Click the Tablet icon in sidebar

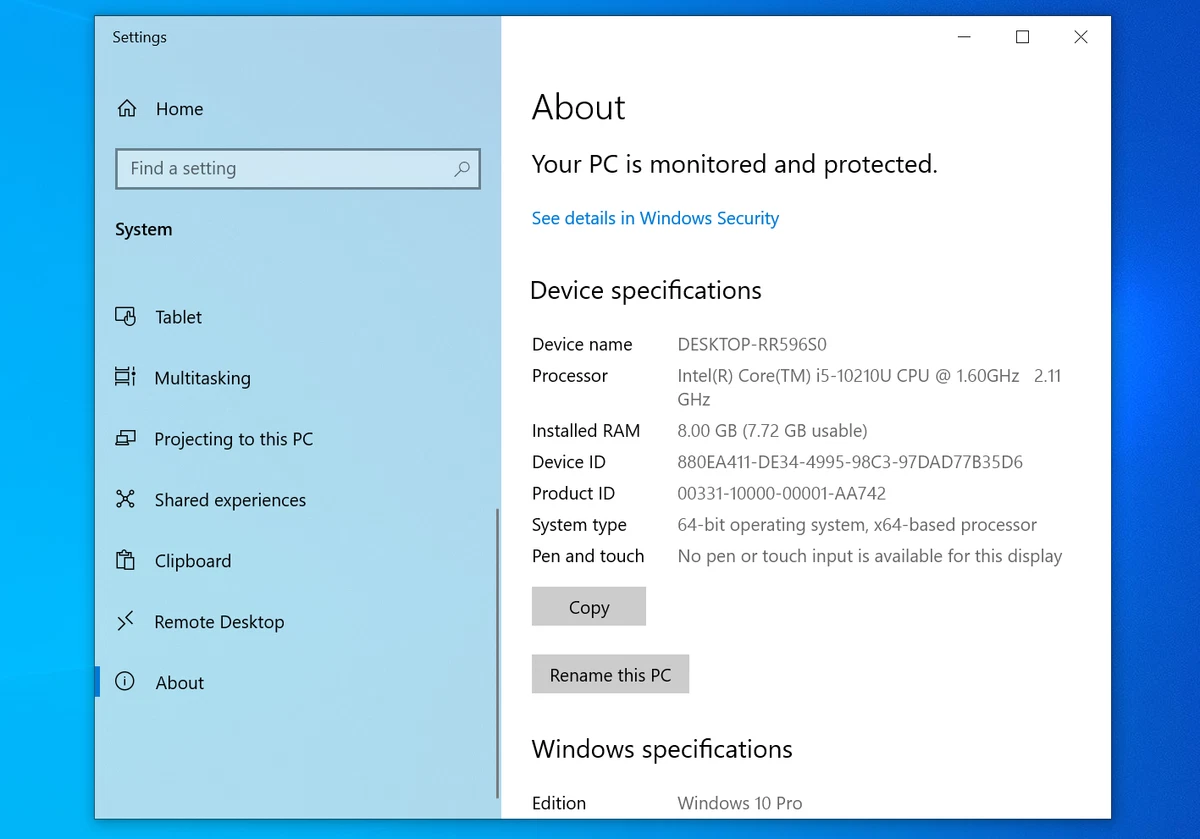(x=125, y=317)
